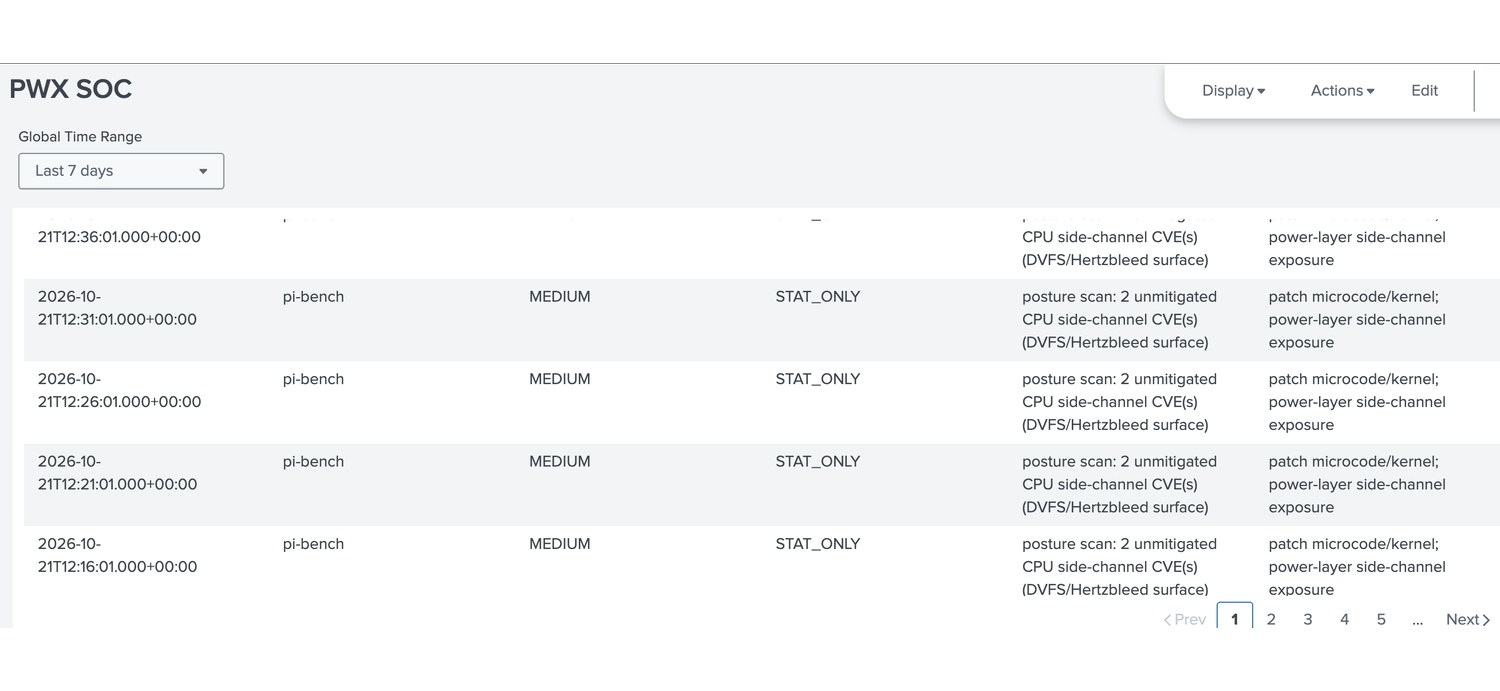Click posture scan description in the 12:16:01 row

[x=1120, y=566]
